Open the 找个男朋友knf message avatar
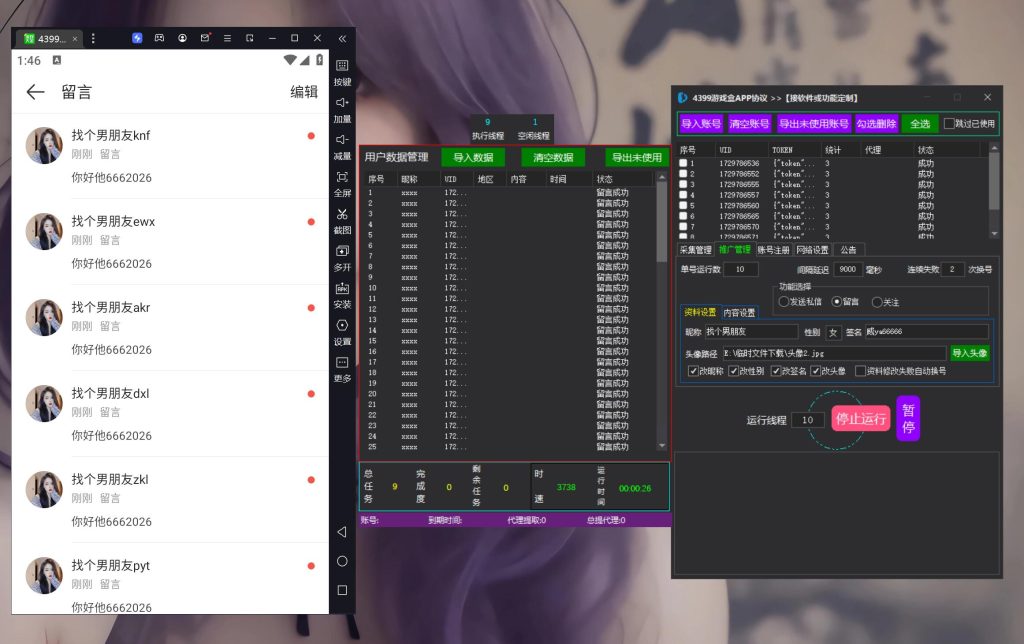This screenshot has height=644, width=1024. [x=44, y=145]
